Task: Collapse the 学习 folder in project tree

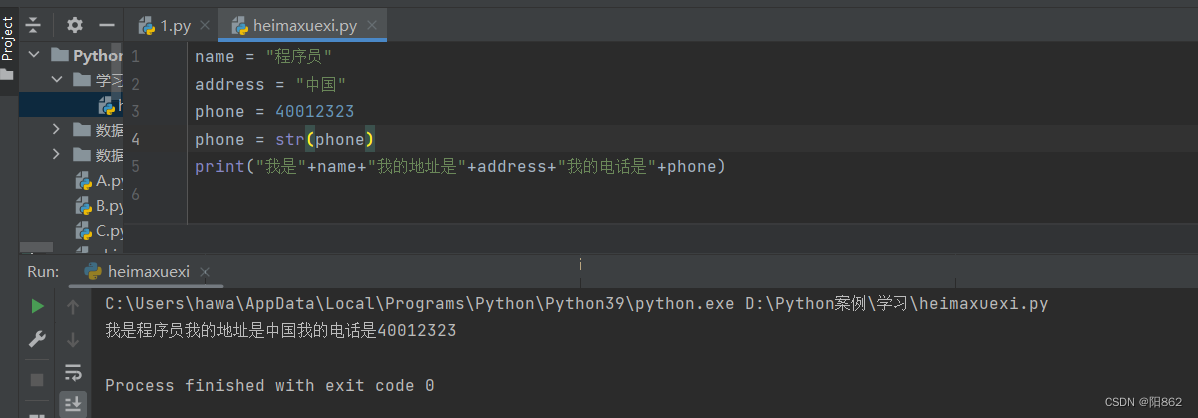Action: pos(57,80)
